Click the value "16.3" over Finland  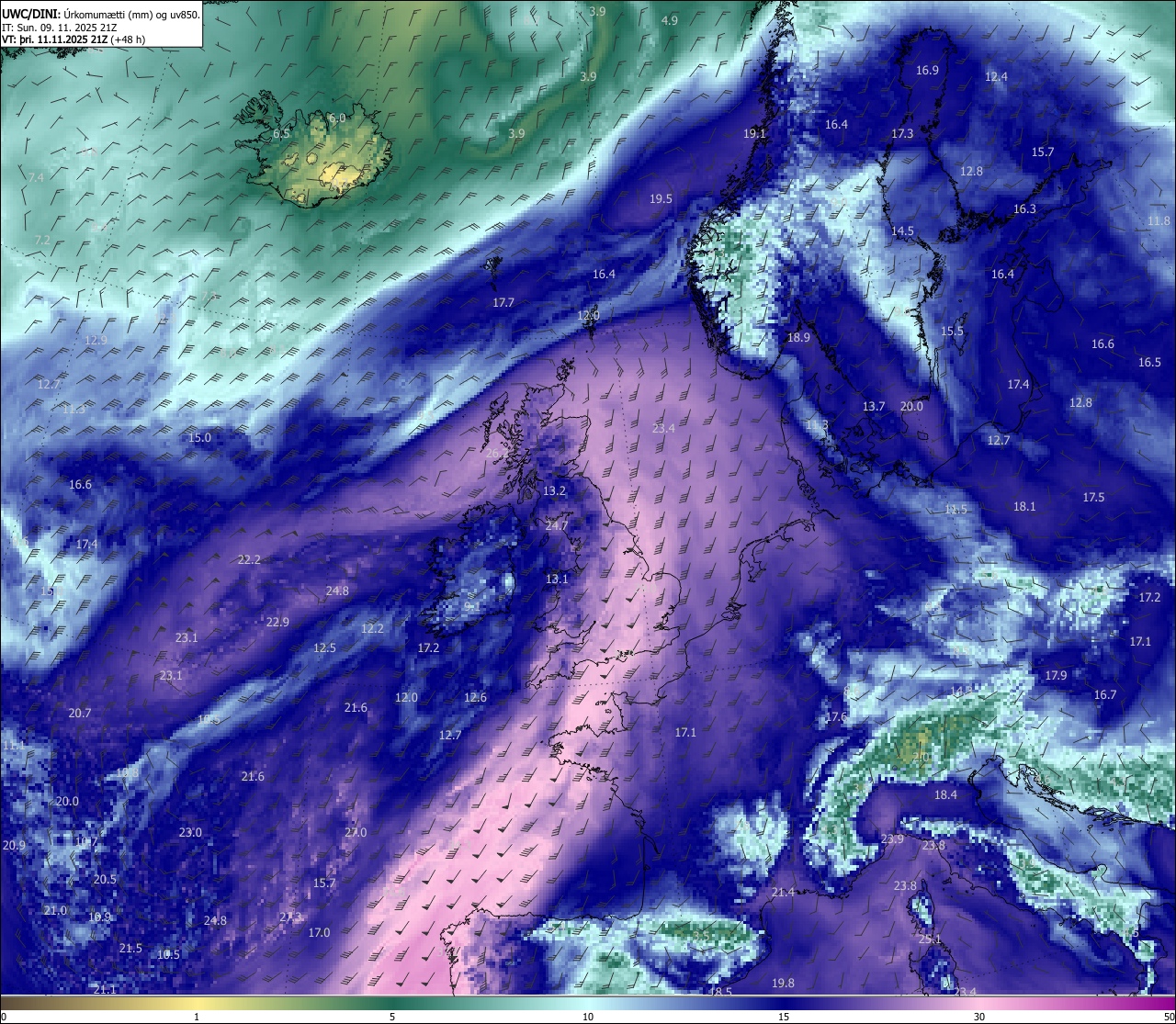click(x=1024, y=209)
